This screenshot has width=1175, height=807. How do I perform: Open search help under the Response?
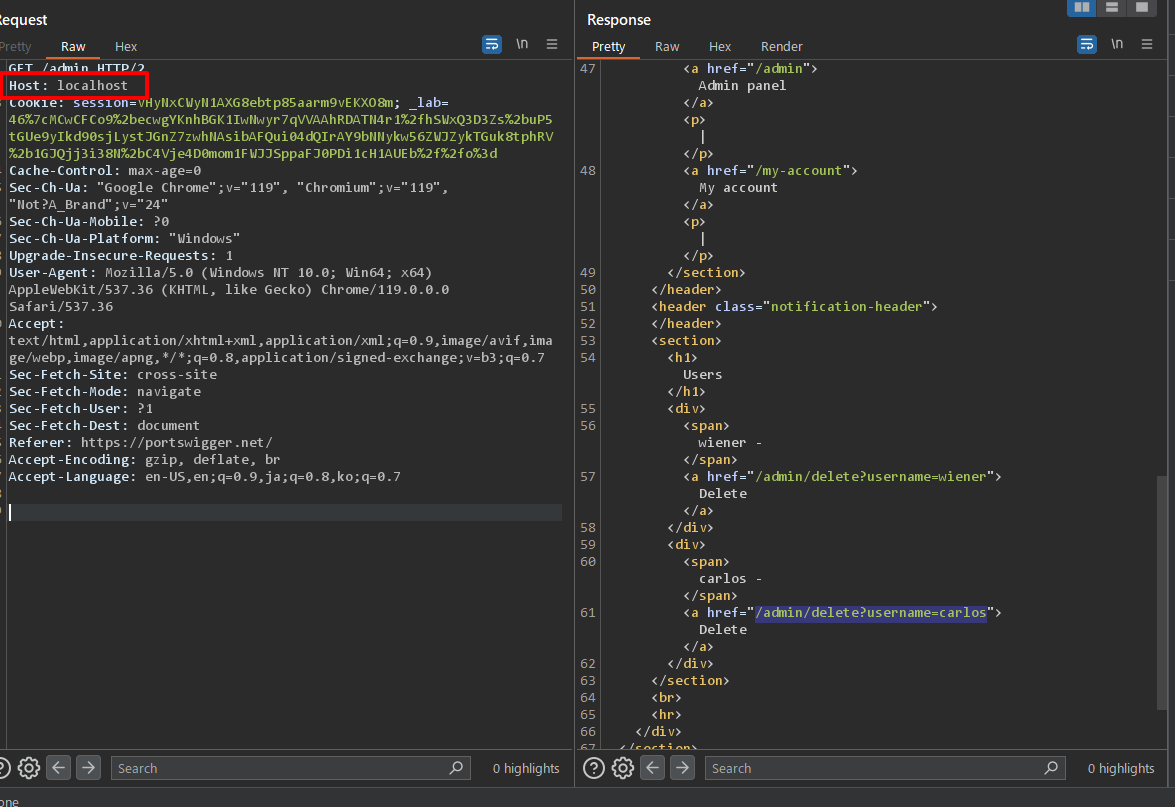[x=593, y=768]
